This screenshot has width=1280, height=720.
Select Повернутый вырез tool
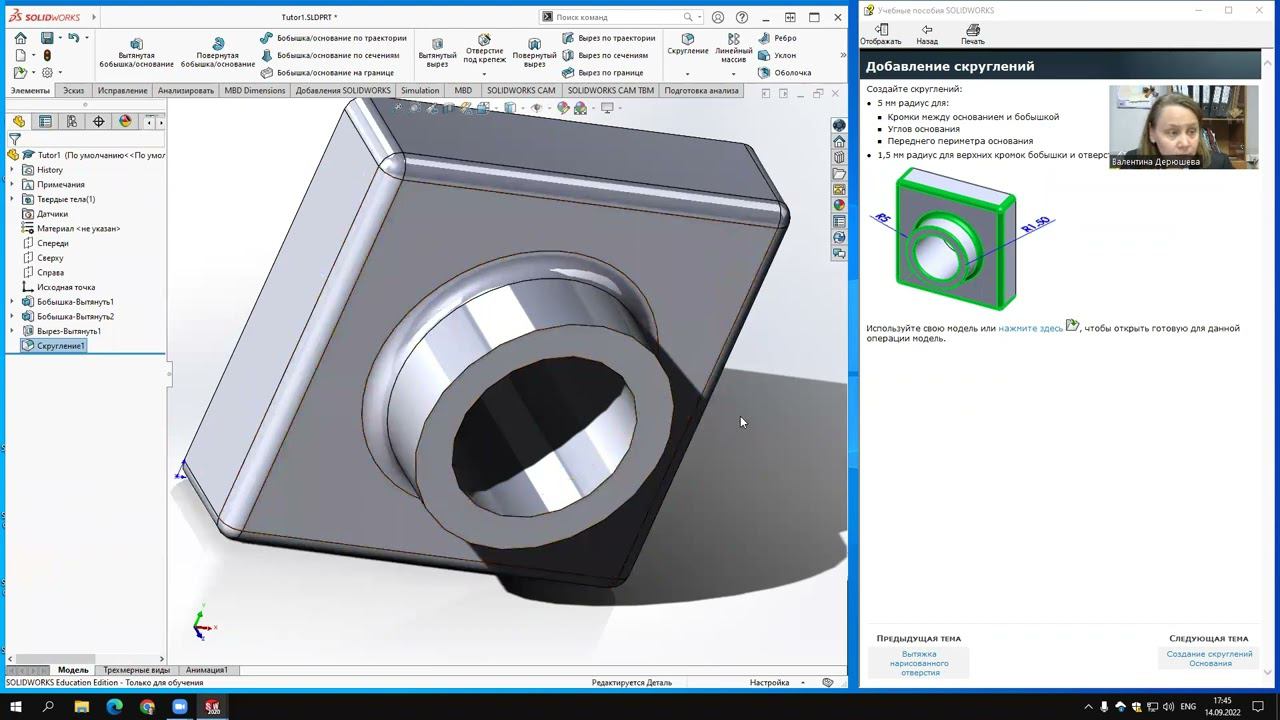click(534, 54)
